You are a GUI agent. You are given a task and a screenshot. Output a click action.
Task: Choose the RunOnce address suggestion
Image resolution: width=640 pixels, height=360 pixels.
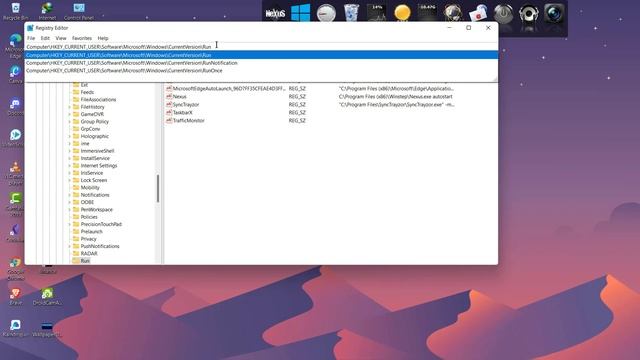[261, 71]
